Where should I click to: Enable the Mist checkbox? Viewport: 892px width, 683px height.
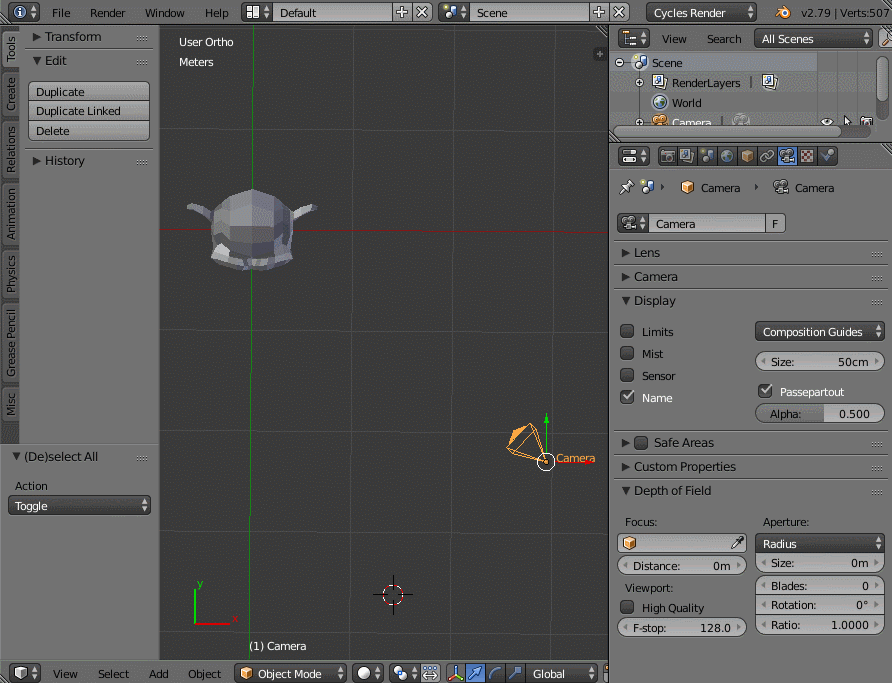pos(625,353)
